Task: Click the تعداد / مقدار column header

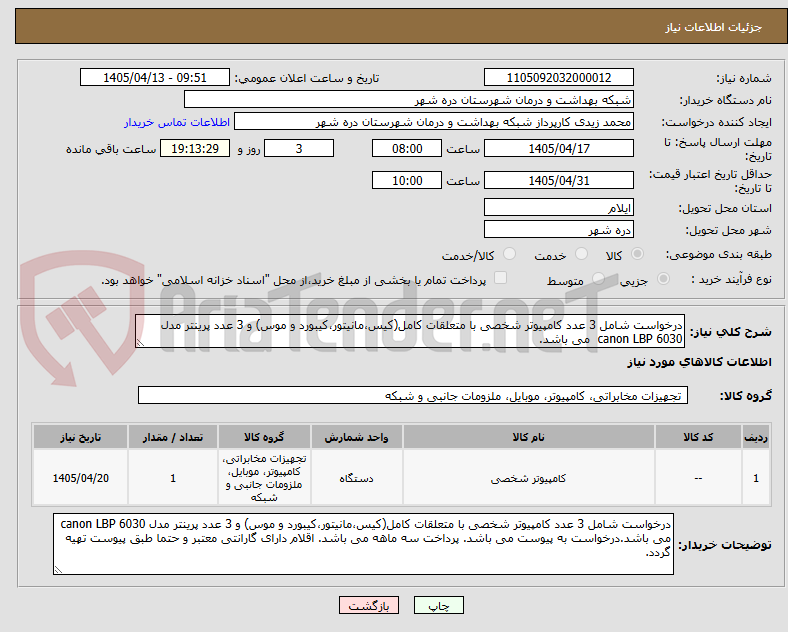Action: pos(173,437)
